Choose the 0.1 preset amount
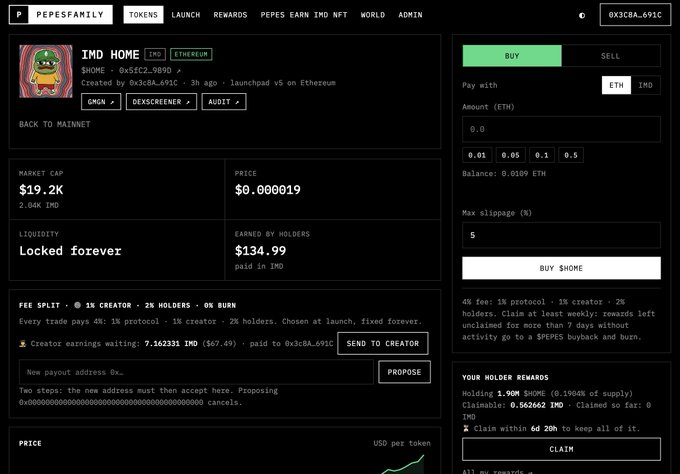Image resolution: width=680 pixels, height=474 pixels. click(542, 155)
